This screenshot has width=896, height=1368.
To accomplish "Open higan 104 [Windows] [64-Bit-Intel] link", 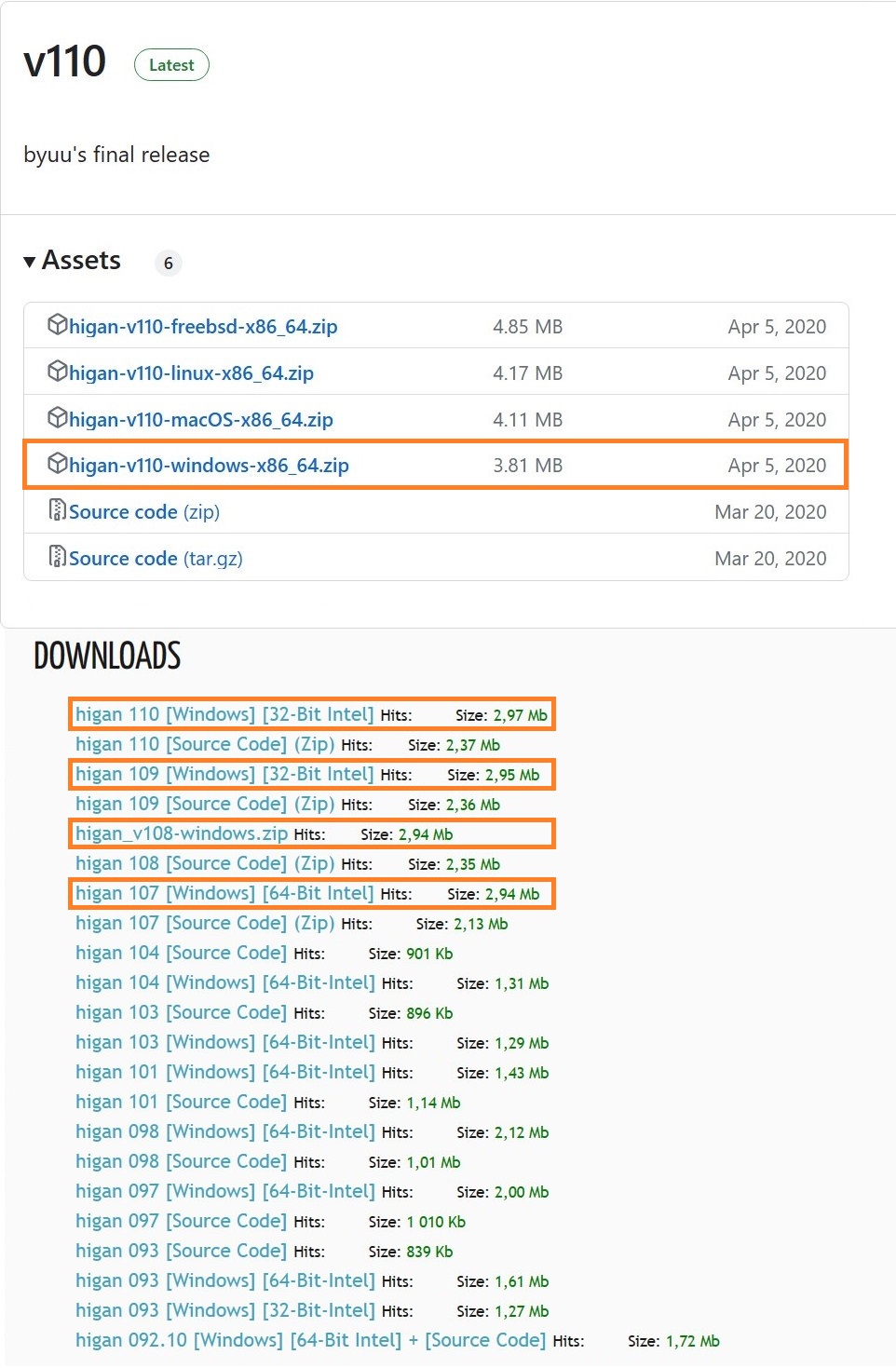I will point(225,982).
